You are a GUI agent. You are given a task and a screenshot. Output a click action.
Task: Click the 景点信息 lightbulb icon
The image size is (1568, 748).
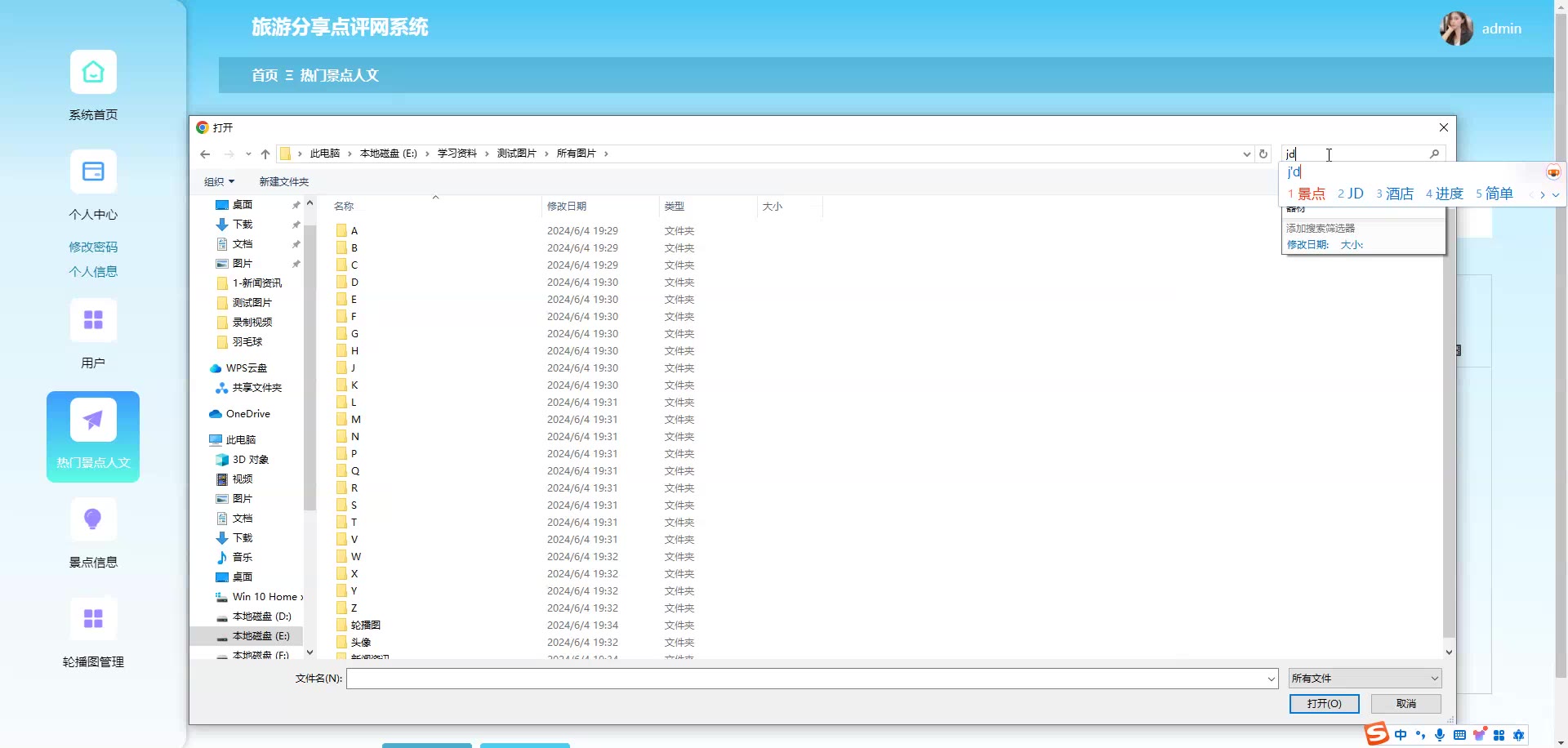coord(93,519)
